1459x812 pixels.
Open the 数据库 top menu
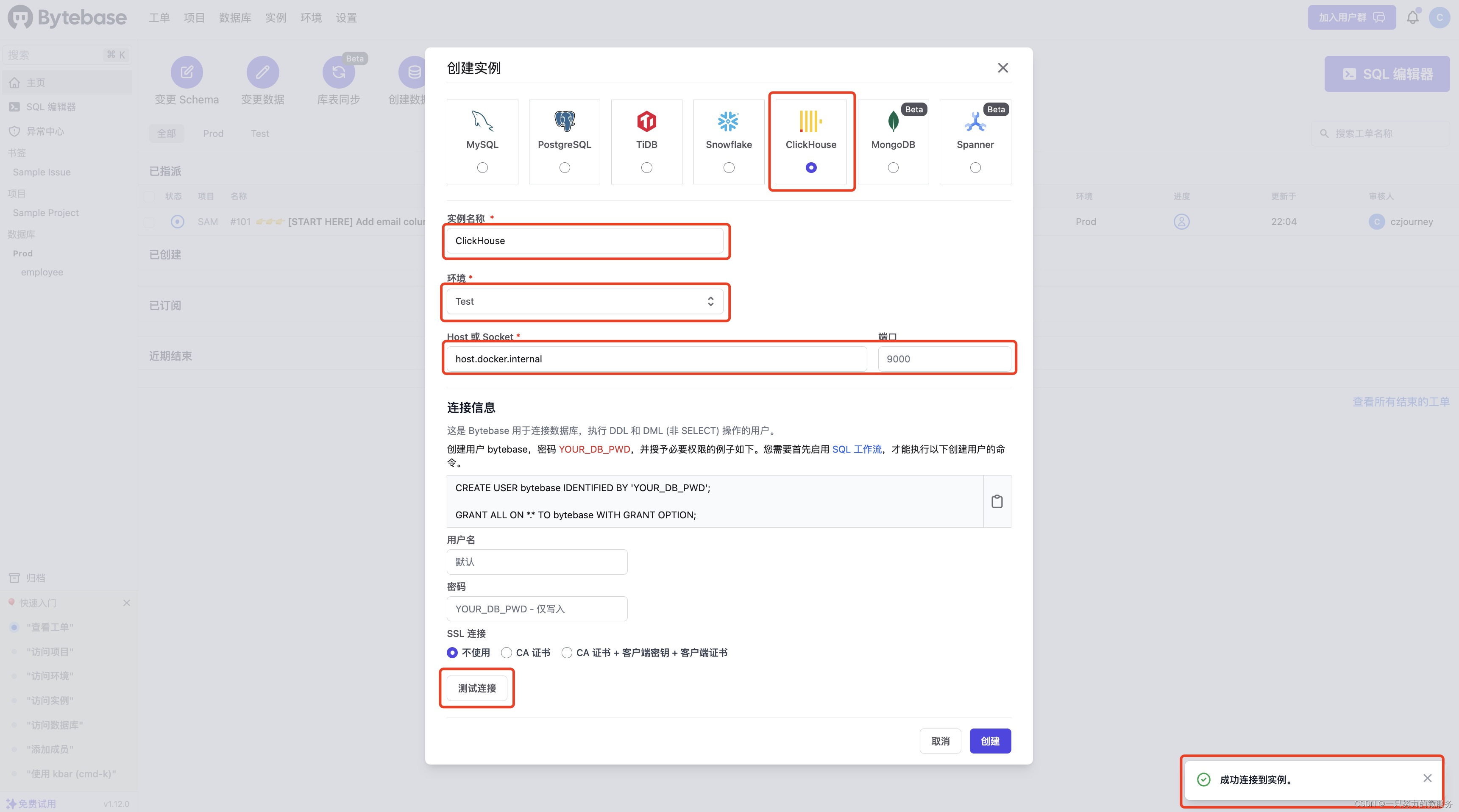(x=235, y=17)
